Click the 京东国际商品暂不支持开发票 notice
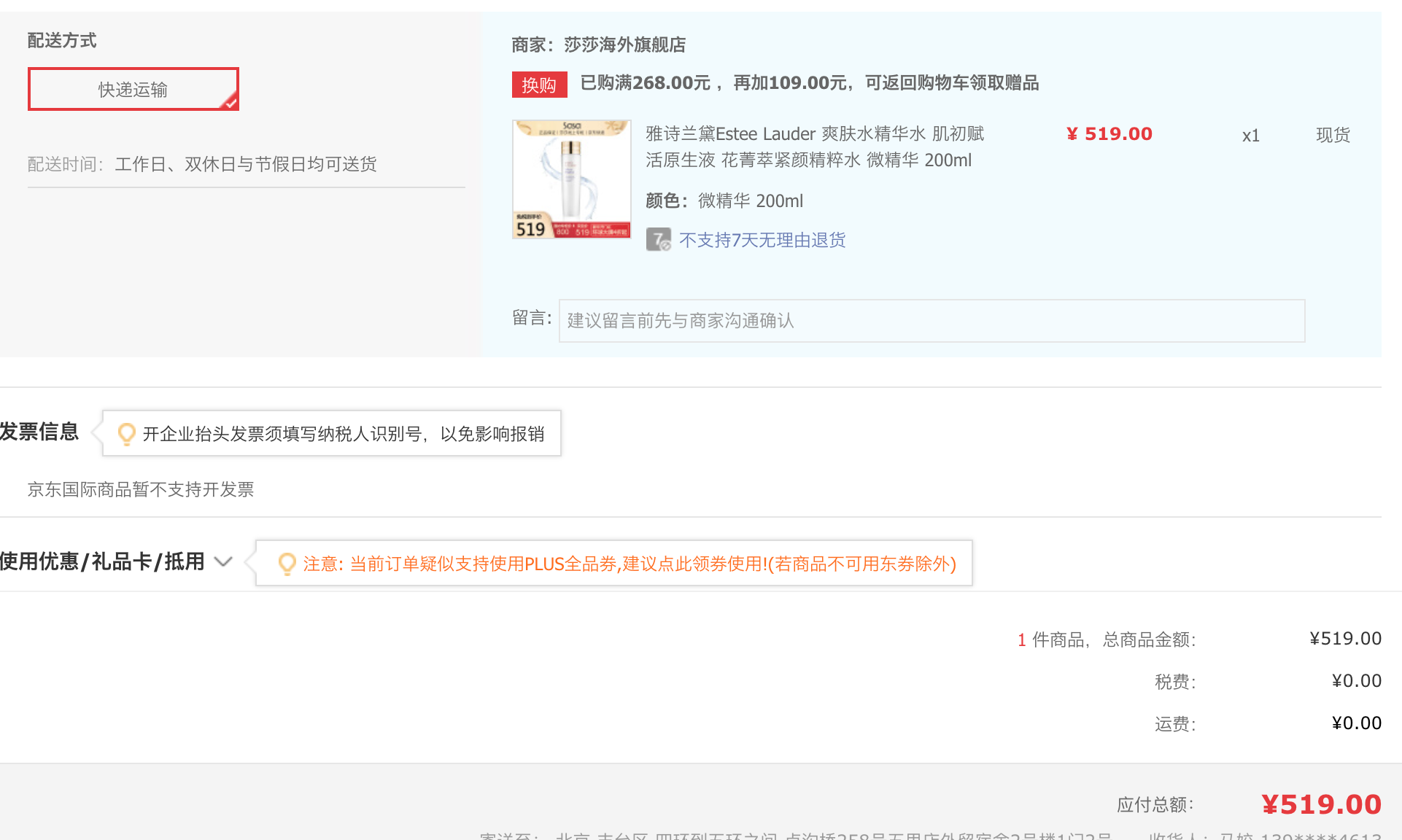1402x840 pixels. tap(141, 489)
